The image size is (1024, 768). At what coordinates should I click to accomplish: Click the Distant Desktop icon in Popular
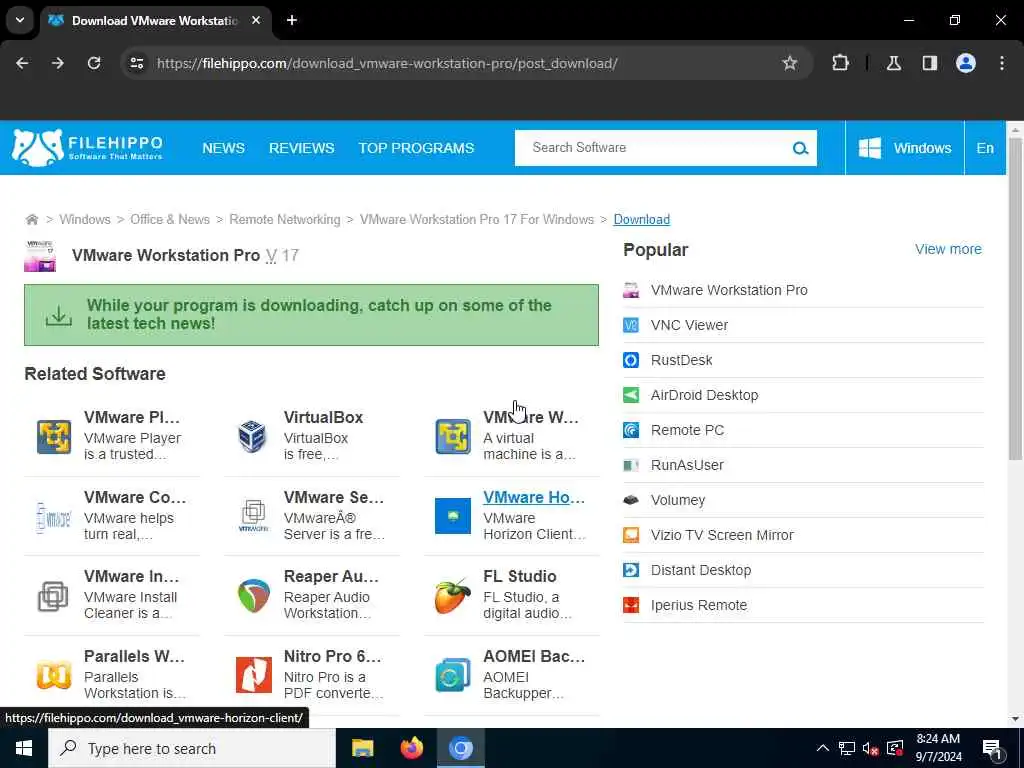click(631, 570)
